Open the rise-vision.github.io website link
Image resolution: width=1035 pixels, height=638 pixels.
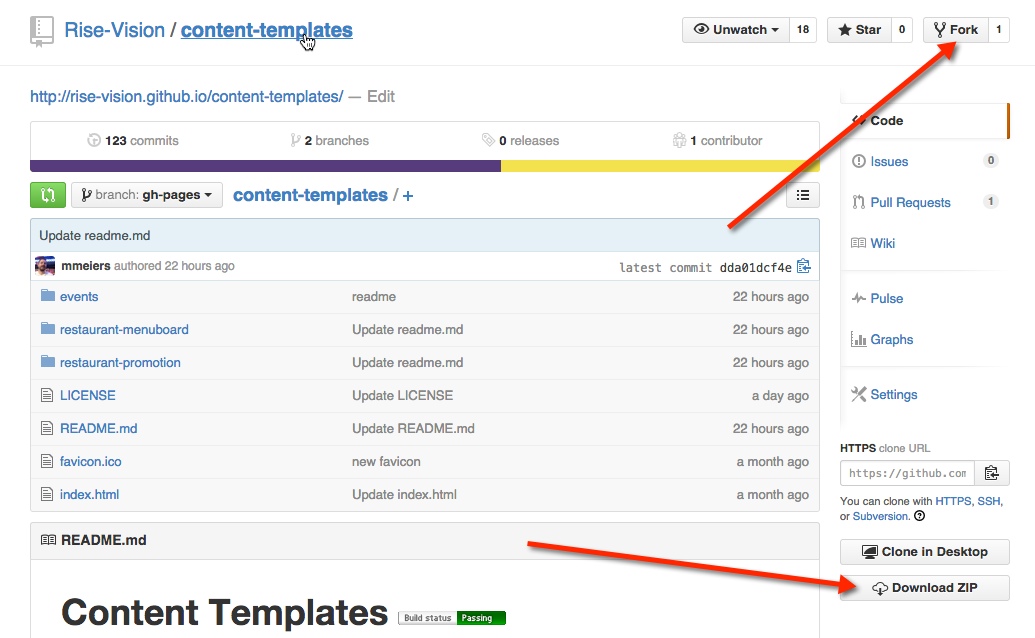pyautogui.click(x=187, y=96)
